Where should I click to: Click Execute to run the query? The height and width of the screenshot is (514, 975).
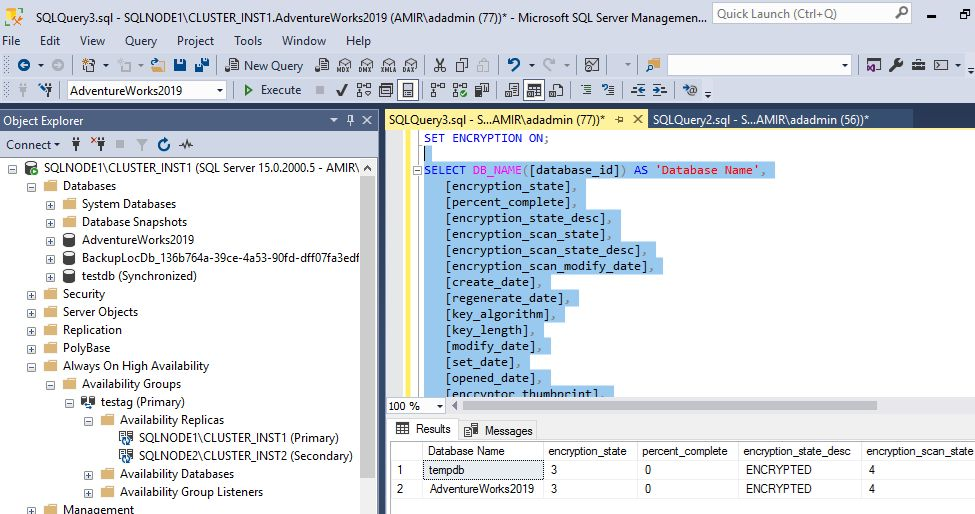pos(272,90)
